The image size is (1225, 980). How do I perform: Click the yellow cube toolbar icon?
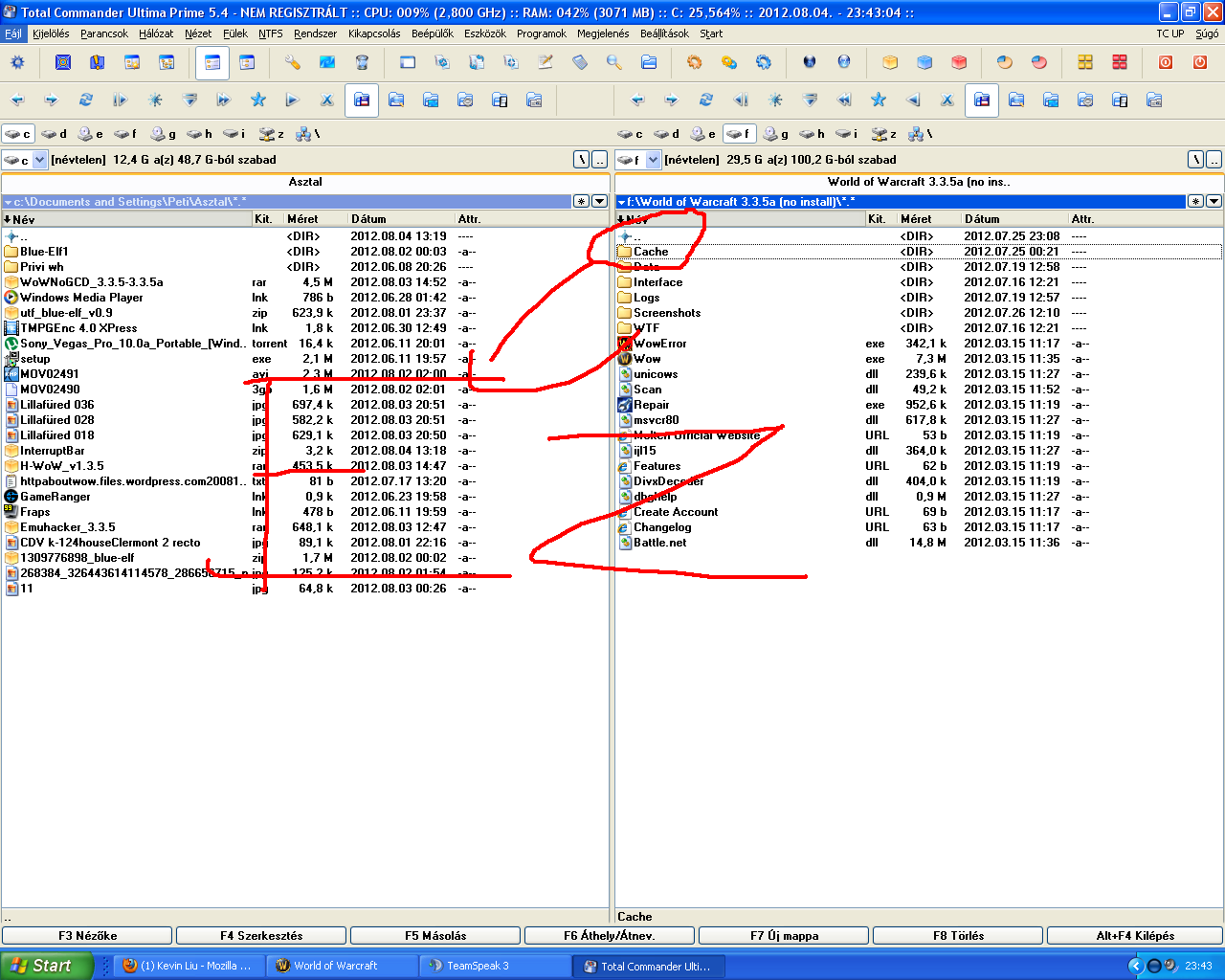pos(890,62)
